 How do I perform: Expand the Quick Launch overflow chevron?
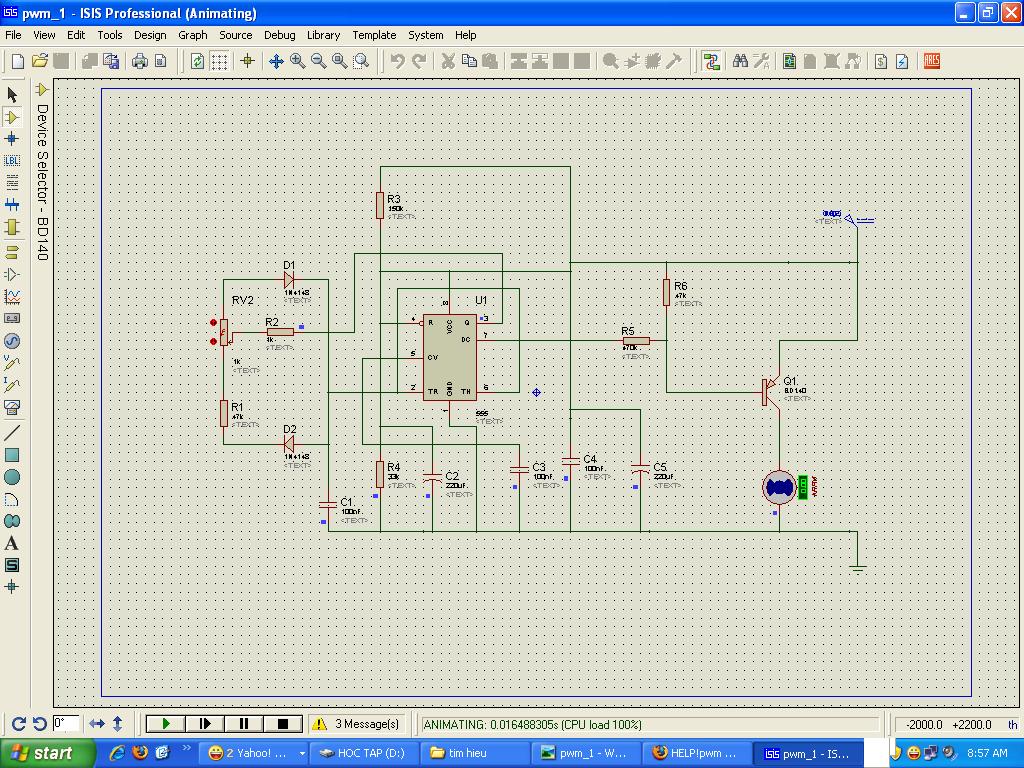(x=187, y=749)
